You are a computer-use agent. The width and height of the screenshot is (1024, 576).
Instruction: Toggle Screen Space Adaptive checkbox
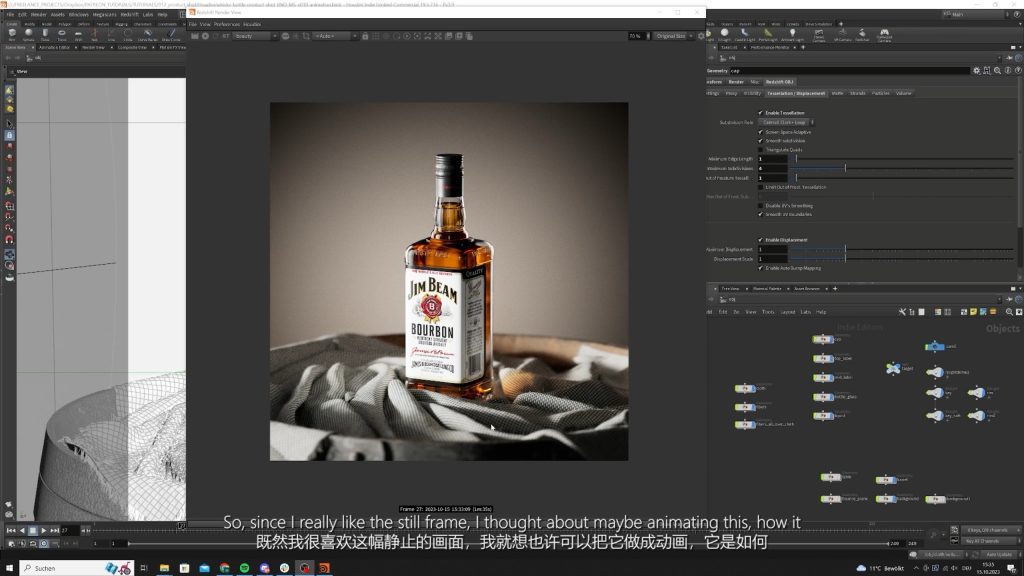click(x=760, y=132)
